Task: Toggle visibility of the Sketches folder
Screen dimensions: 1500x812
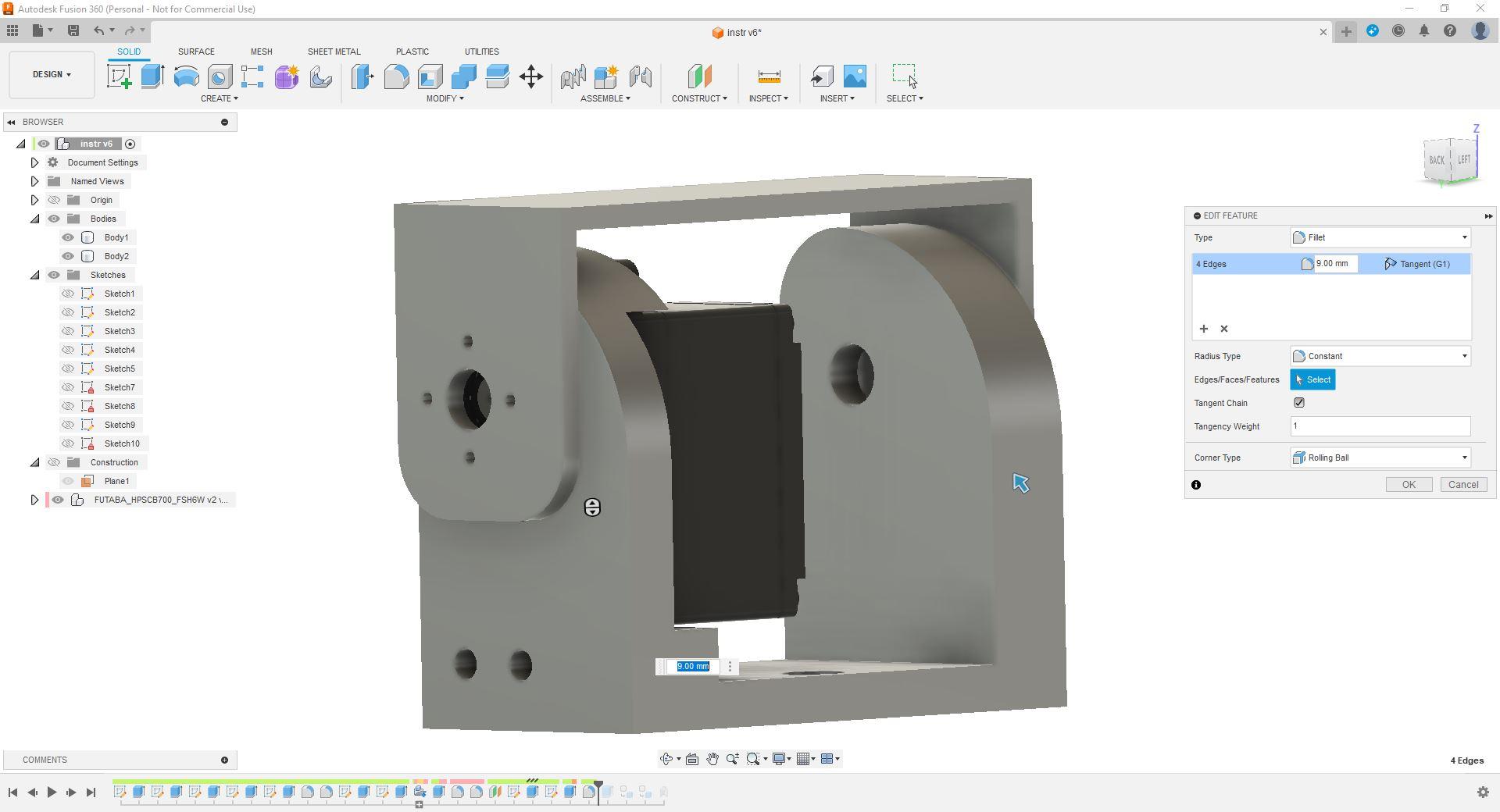Action: pos(54,275)
